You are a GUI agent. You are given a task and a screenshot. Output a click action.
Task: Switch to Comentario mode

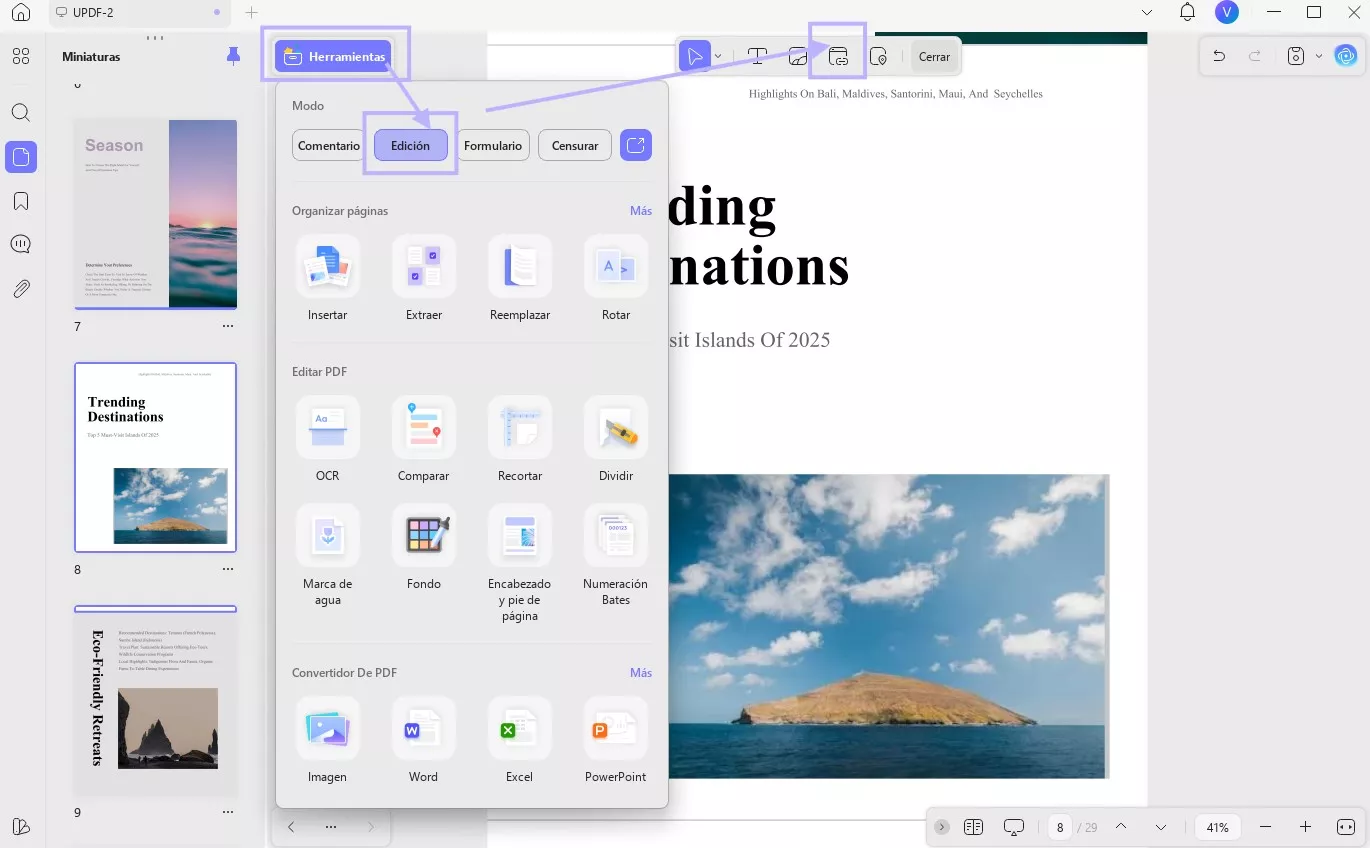coord(329,145)
